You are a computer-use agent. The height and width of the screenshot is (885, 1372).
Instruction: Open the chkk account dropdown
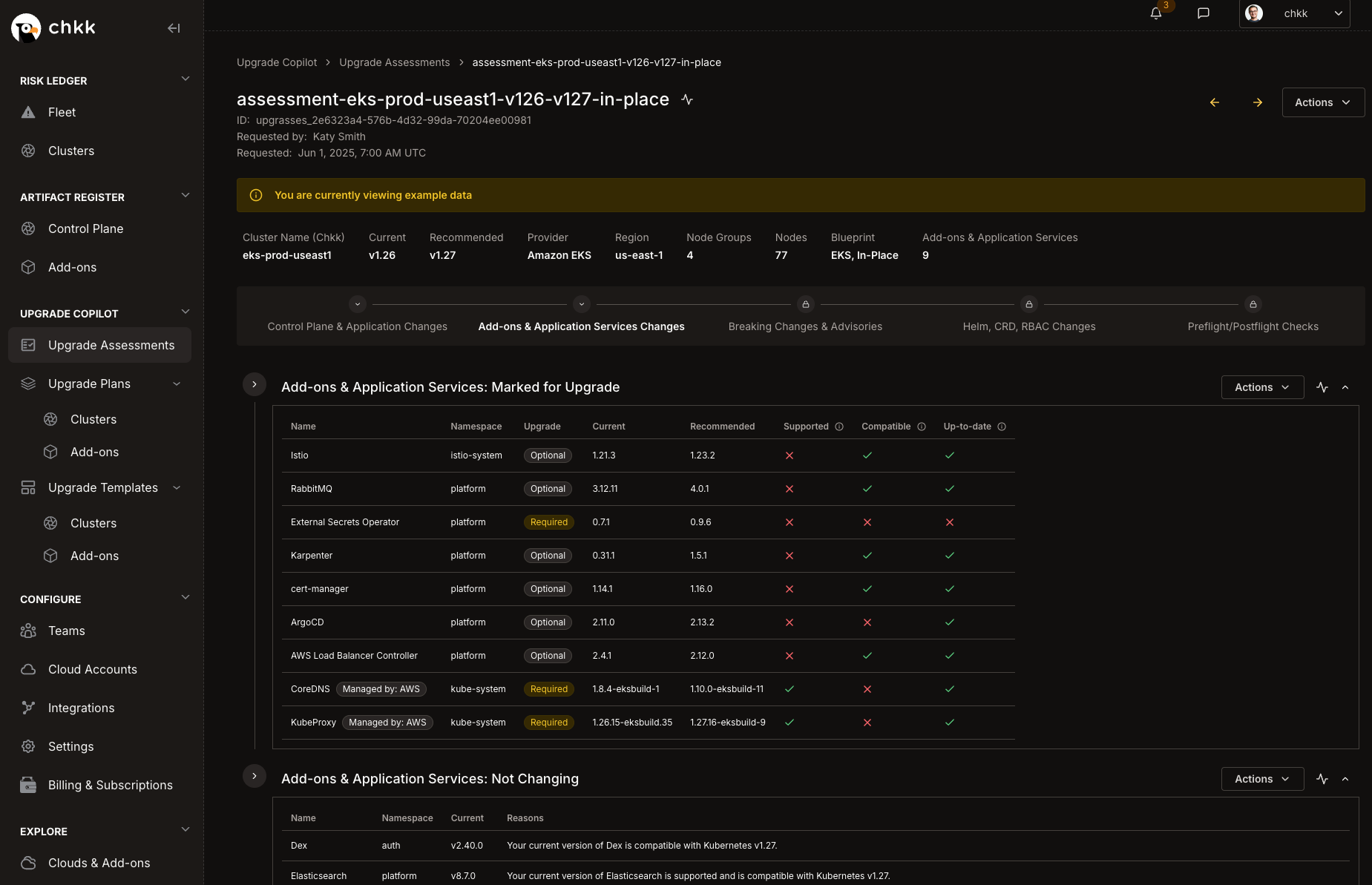coord(1294,13)
